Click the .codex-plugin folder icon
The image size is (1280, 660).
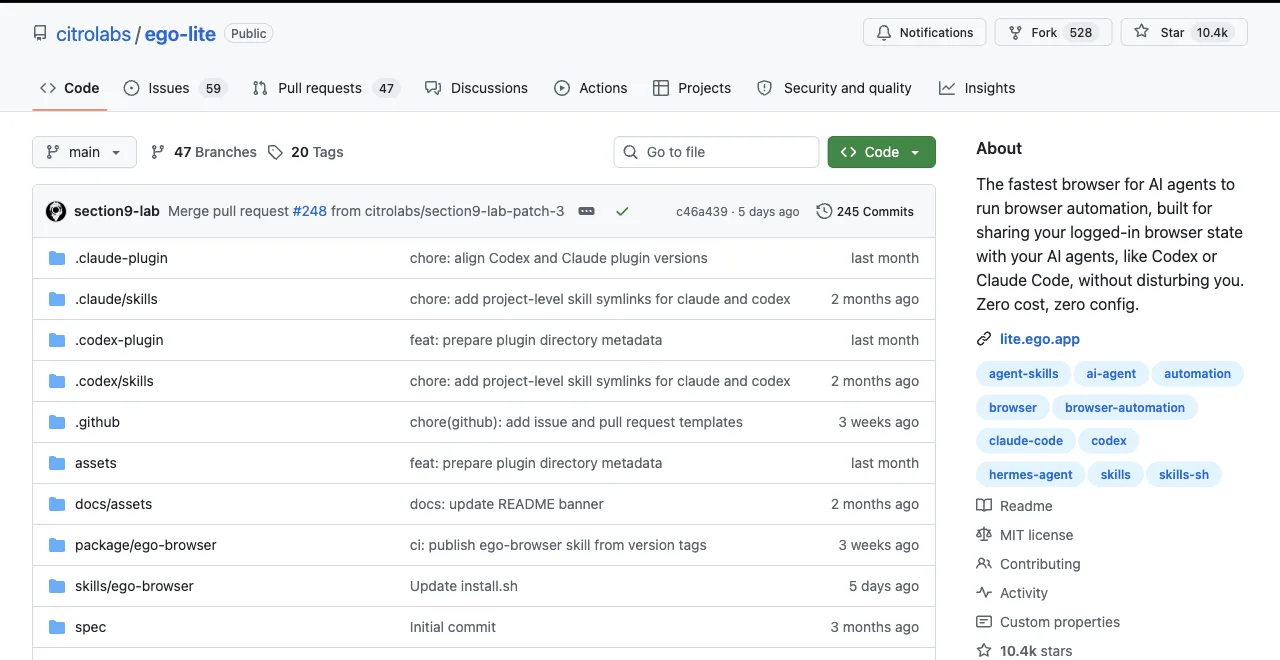tap(57, 340)
